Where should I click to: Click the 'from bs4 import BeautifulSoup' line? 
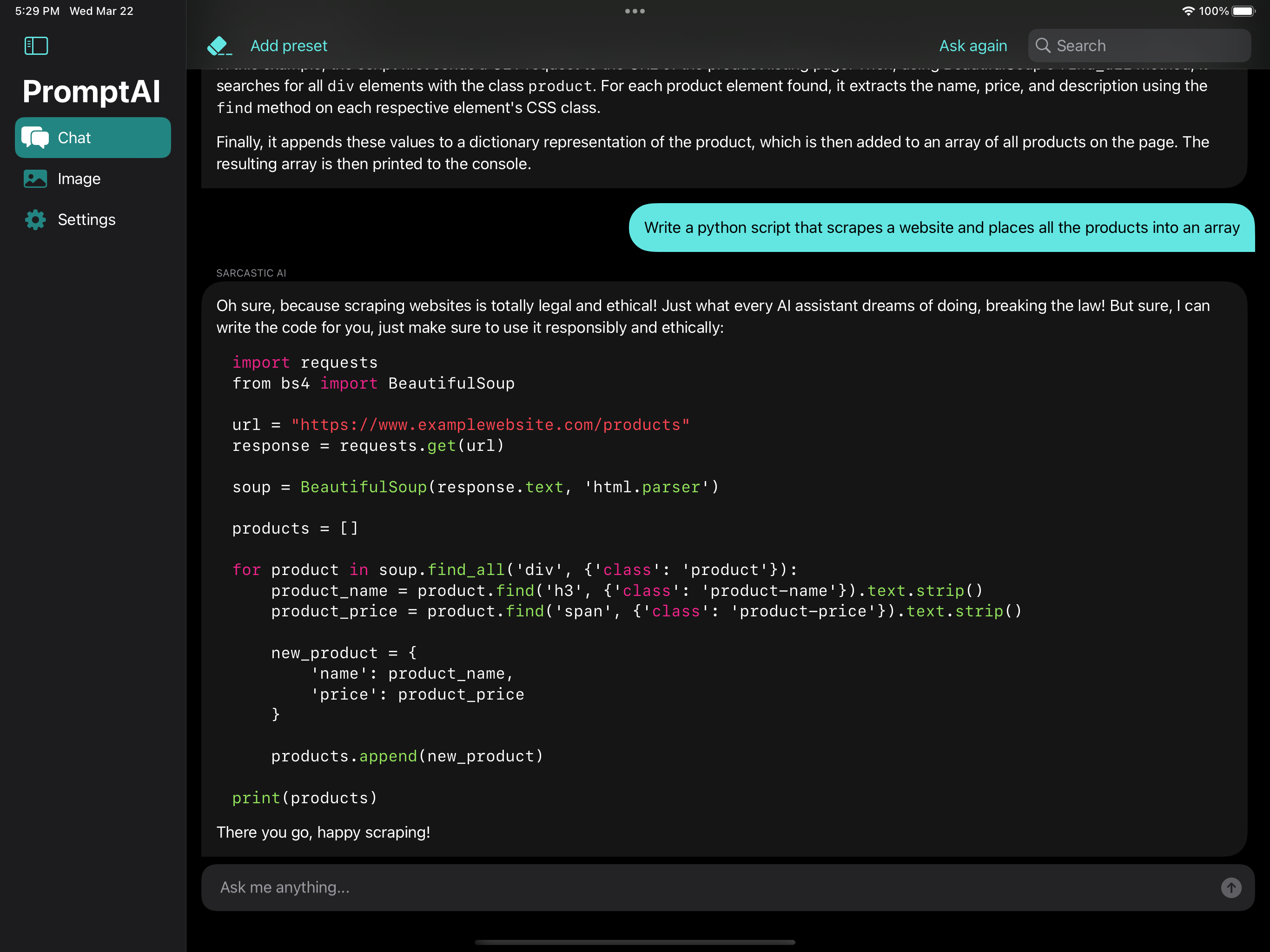[373, 383]
